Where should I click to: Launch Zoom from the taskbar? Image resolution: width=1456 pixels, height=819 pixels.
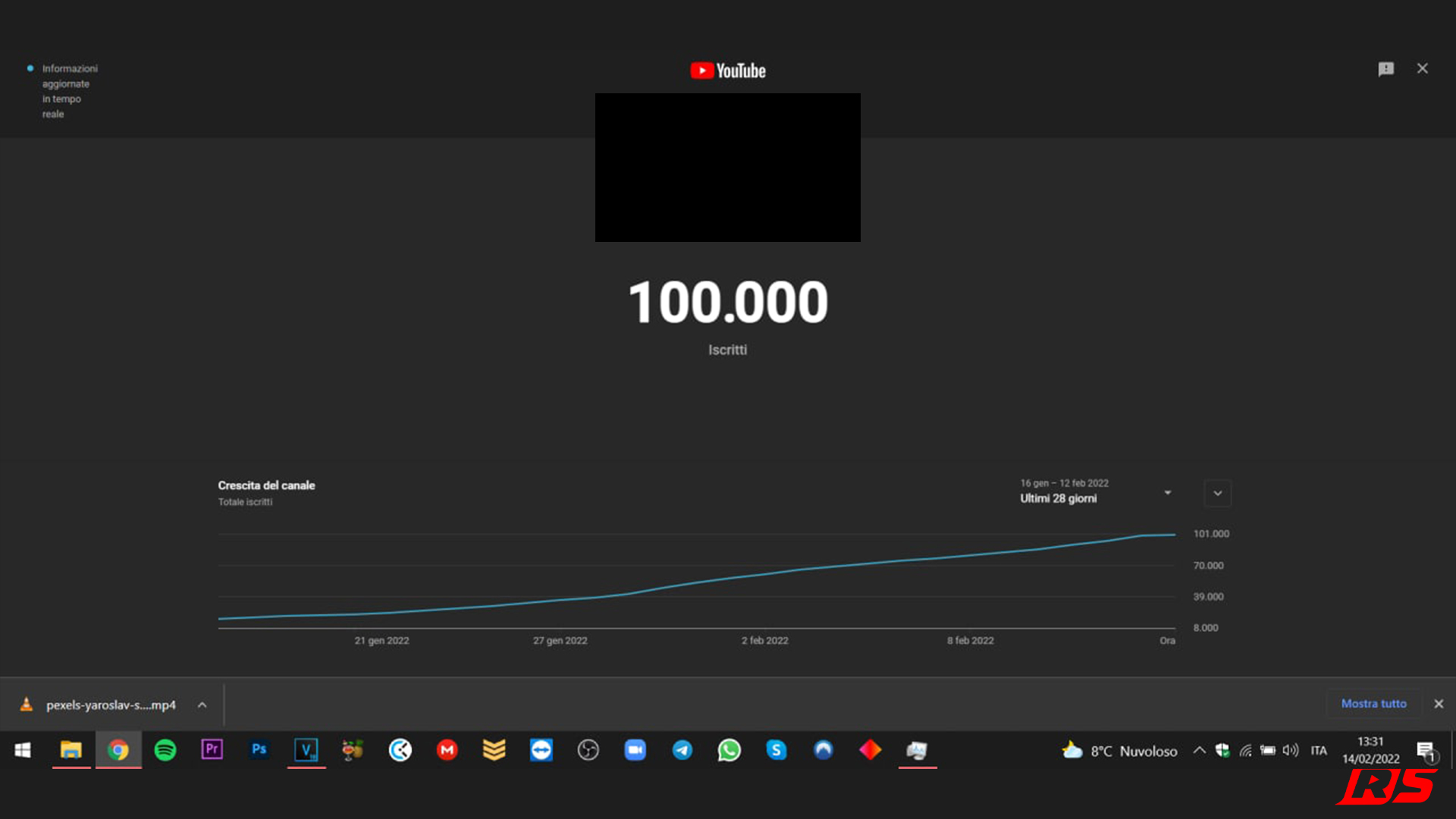click(635, 750)
